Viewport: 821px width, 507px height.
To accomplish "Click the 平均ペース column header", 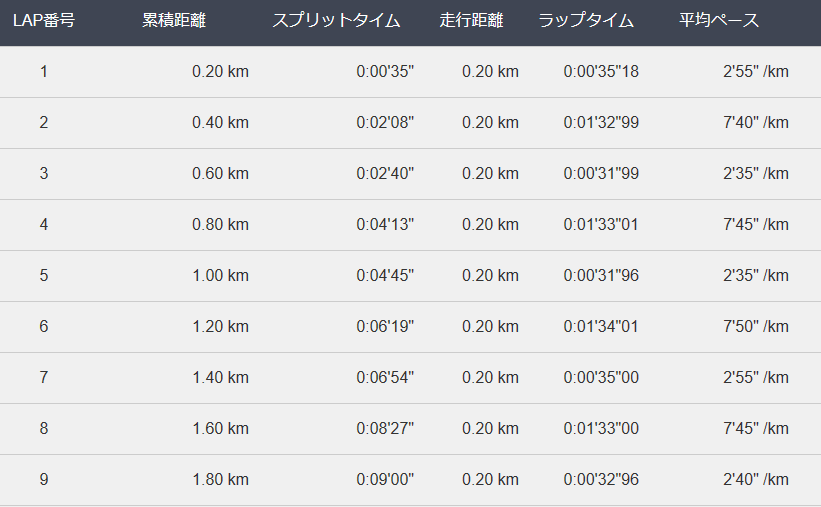I will [x=719, y=20].
